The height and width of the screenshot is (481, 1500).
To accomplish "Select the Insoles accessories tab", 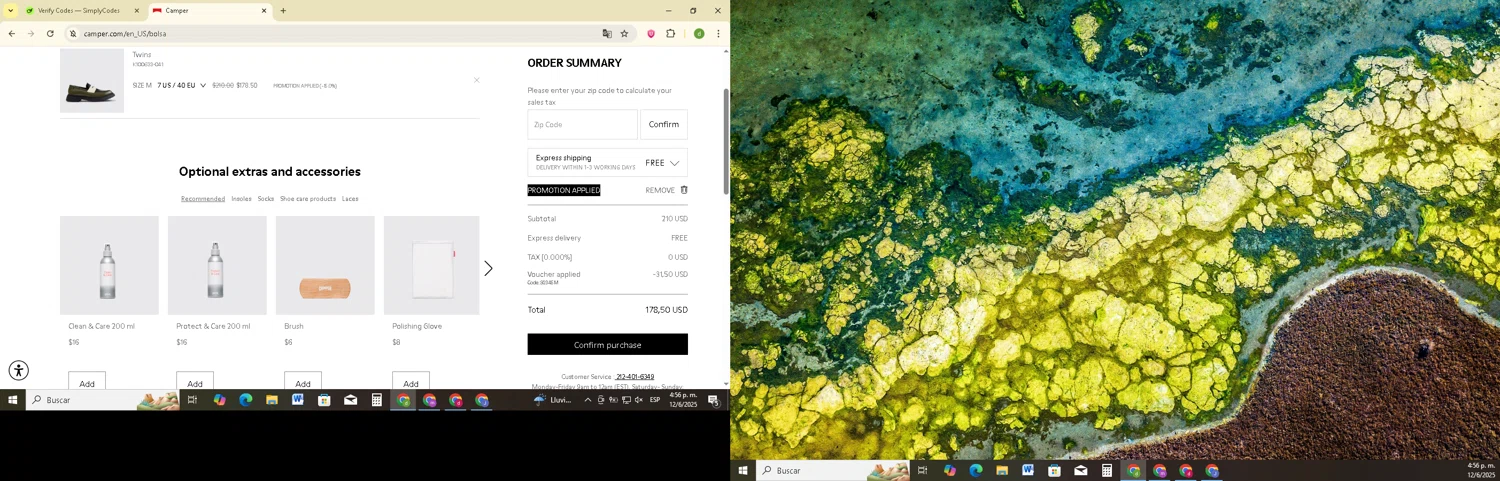I will 241,199.
